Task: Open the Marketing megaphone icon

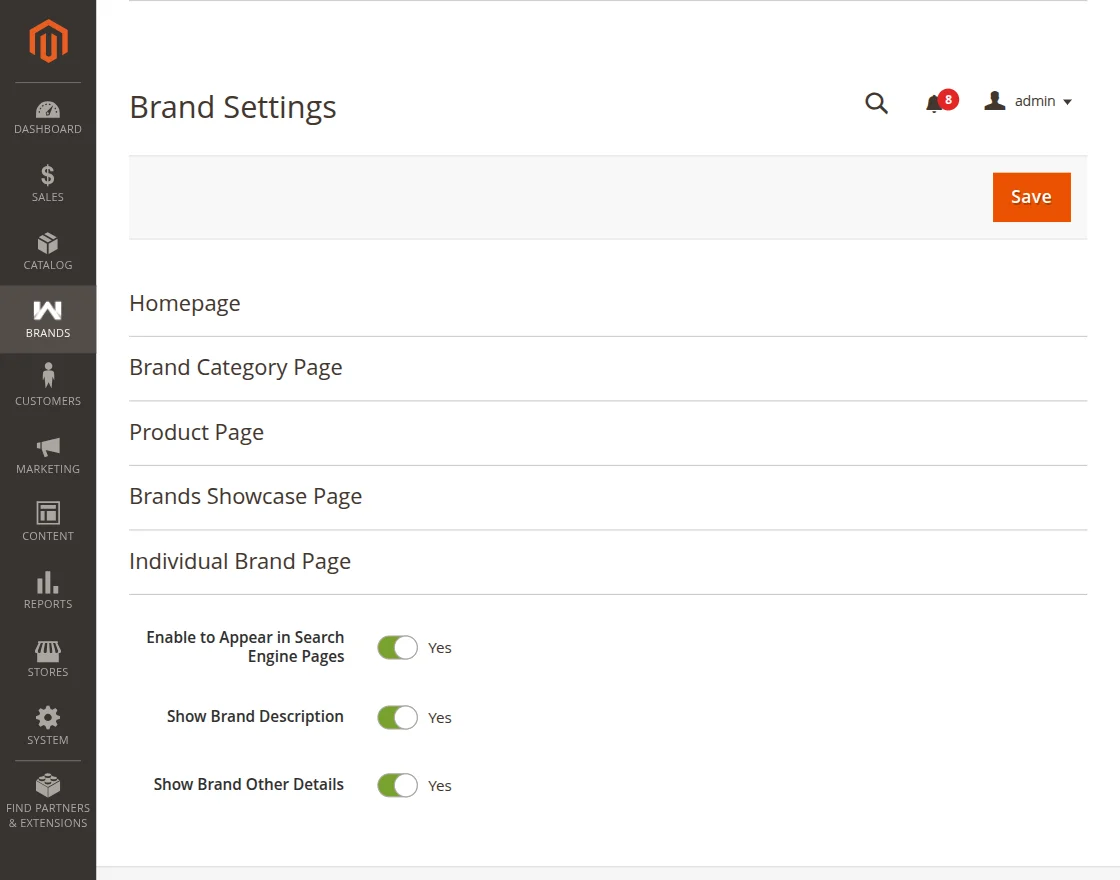Action: pyautogui.click(x=48, y=447)
